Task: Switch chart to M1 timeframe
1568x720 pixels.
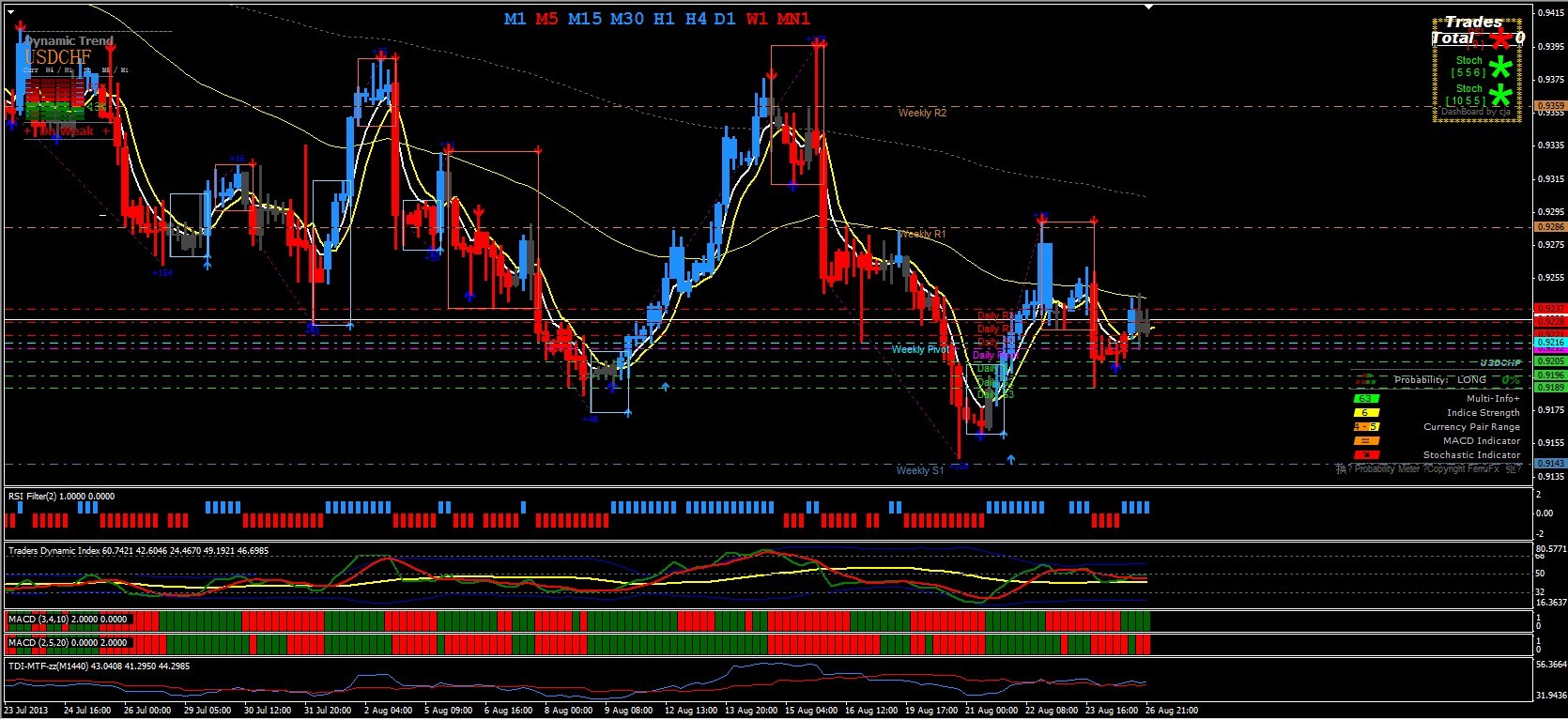Action: [515, 19]
